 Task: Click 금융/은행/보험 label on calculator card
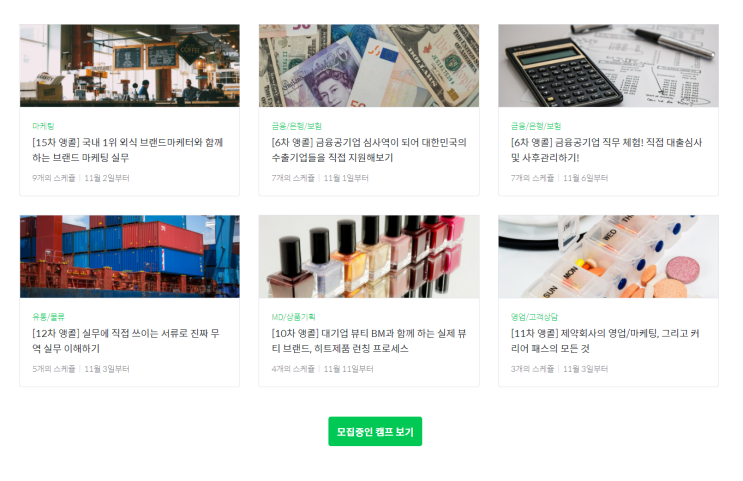[536, 126]
